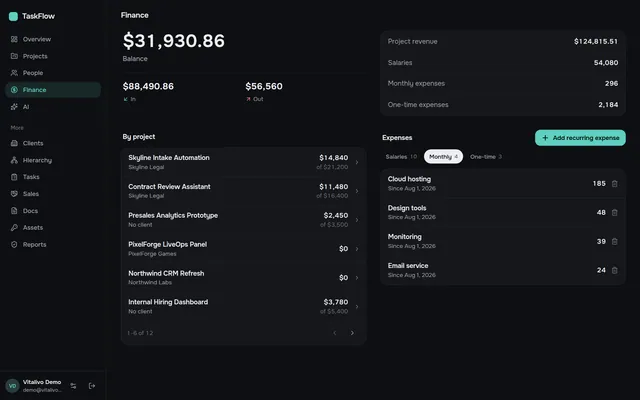Image resolution: width=640 pixels, height=400 pixels.
Task: Click the Design tools expense name
Action: tap(407, 208)
